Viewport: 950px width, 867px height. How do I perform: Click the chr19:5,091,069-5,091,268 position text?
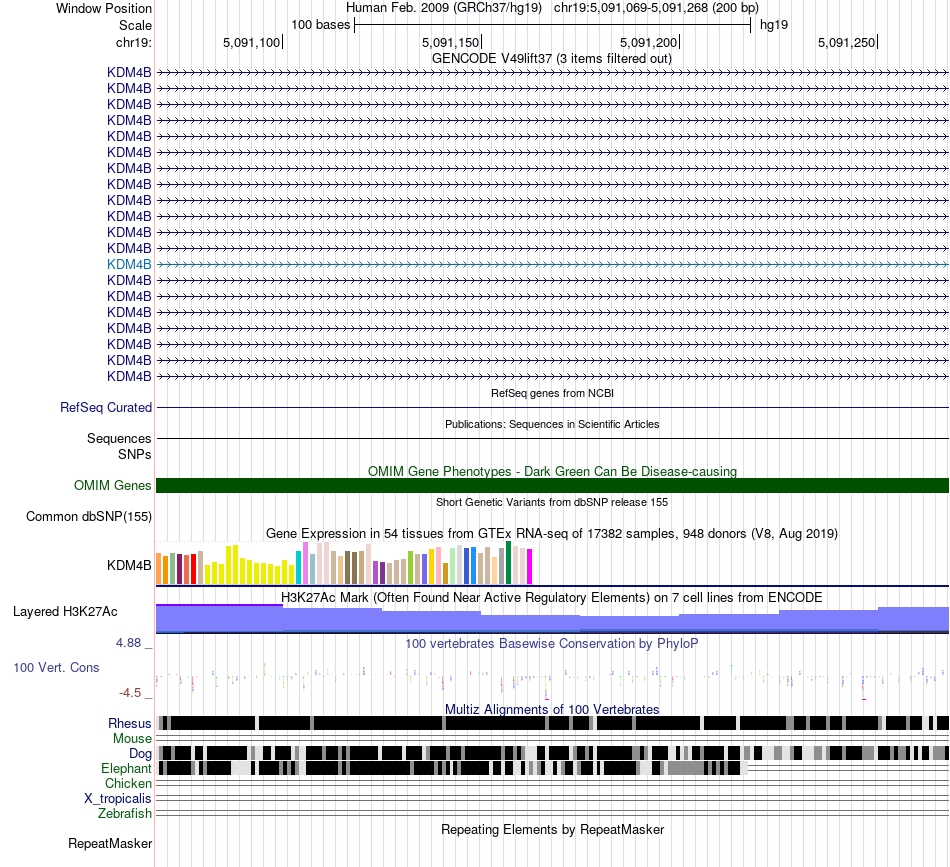coord(656,8)
